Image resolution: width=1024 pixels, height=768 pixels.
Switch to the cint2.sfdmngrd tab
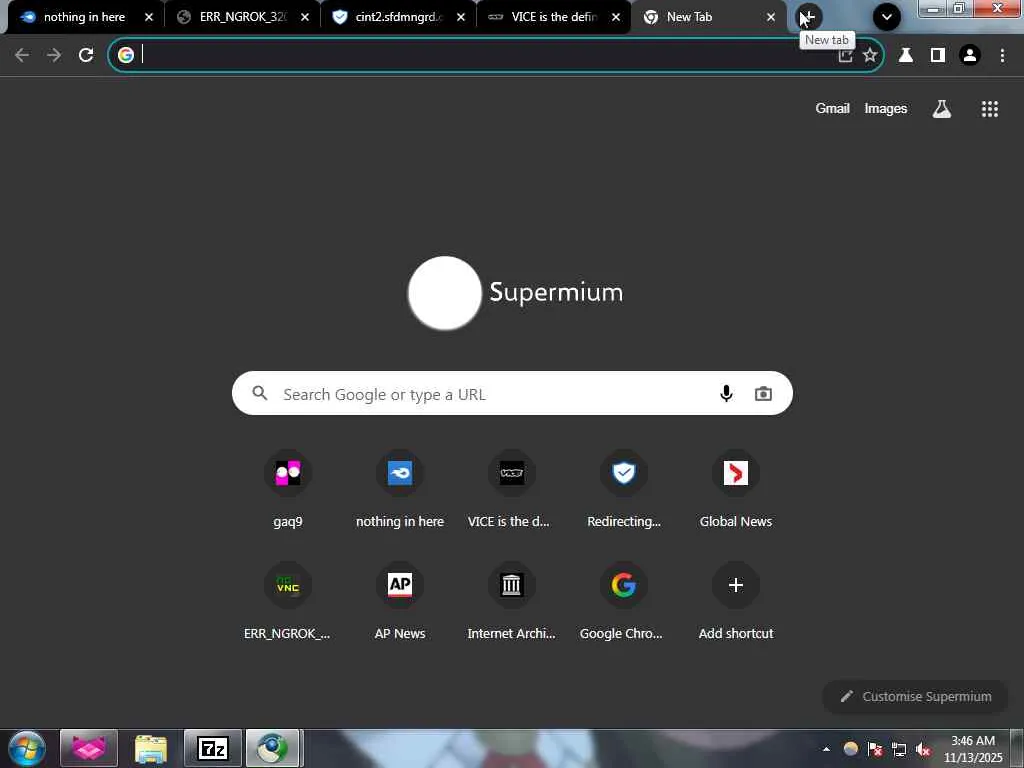click(397, 17)
